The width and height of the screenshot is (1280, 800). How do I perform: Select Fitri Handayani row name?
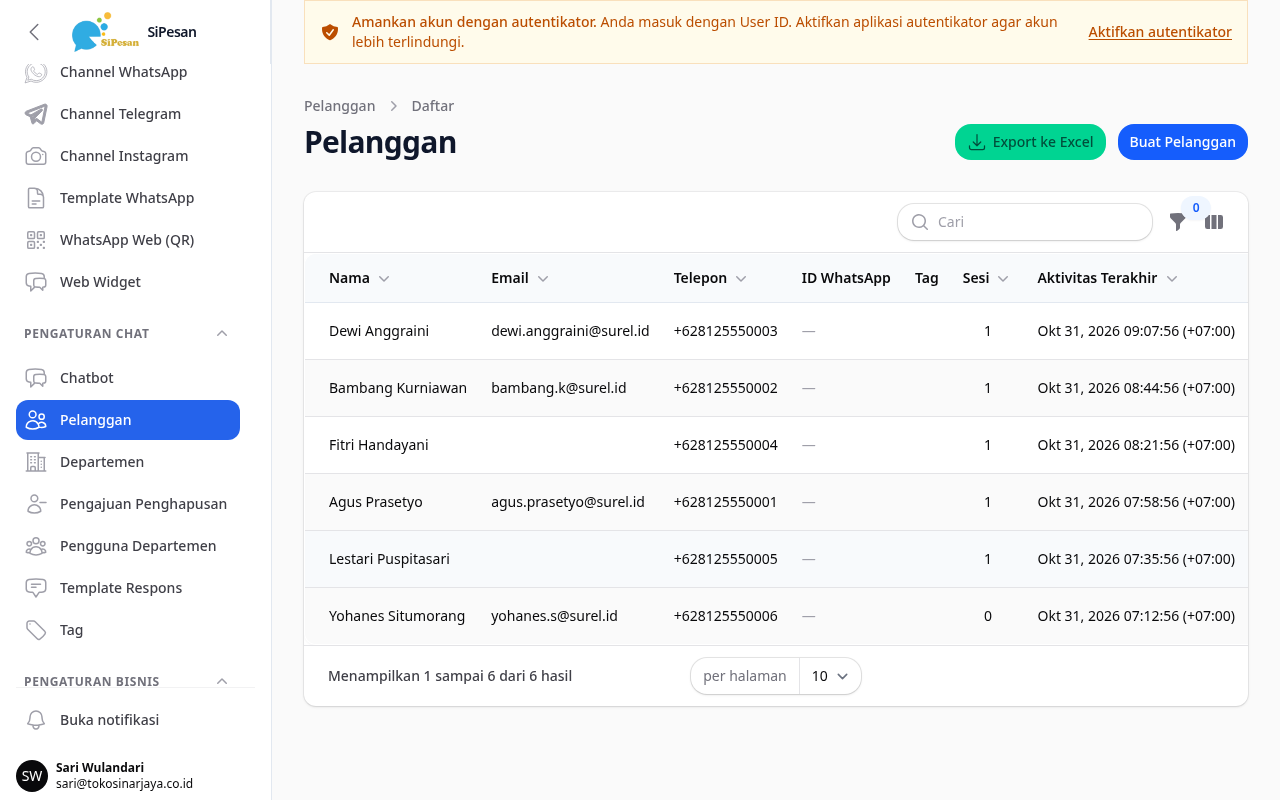click(379, 445)
